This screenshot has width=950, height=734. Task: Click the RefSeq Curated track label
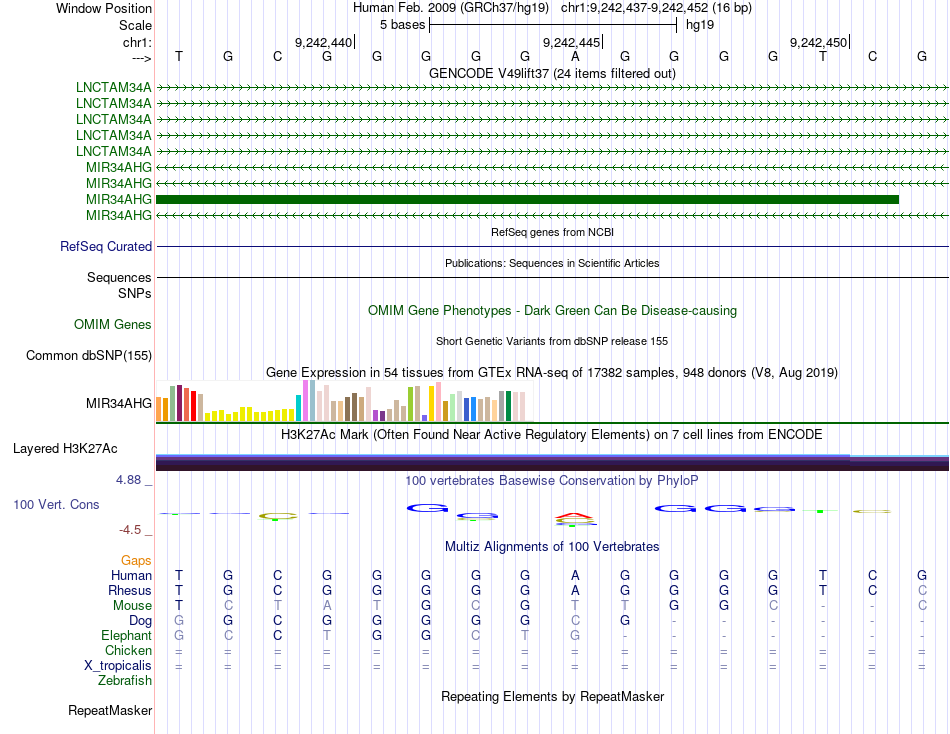[x=106, y=247]
